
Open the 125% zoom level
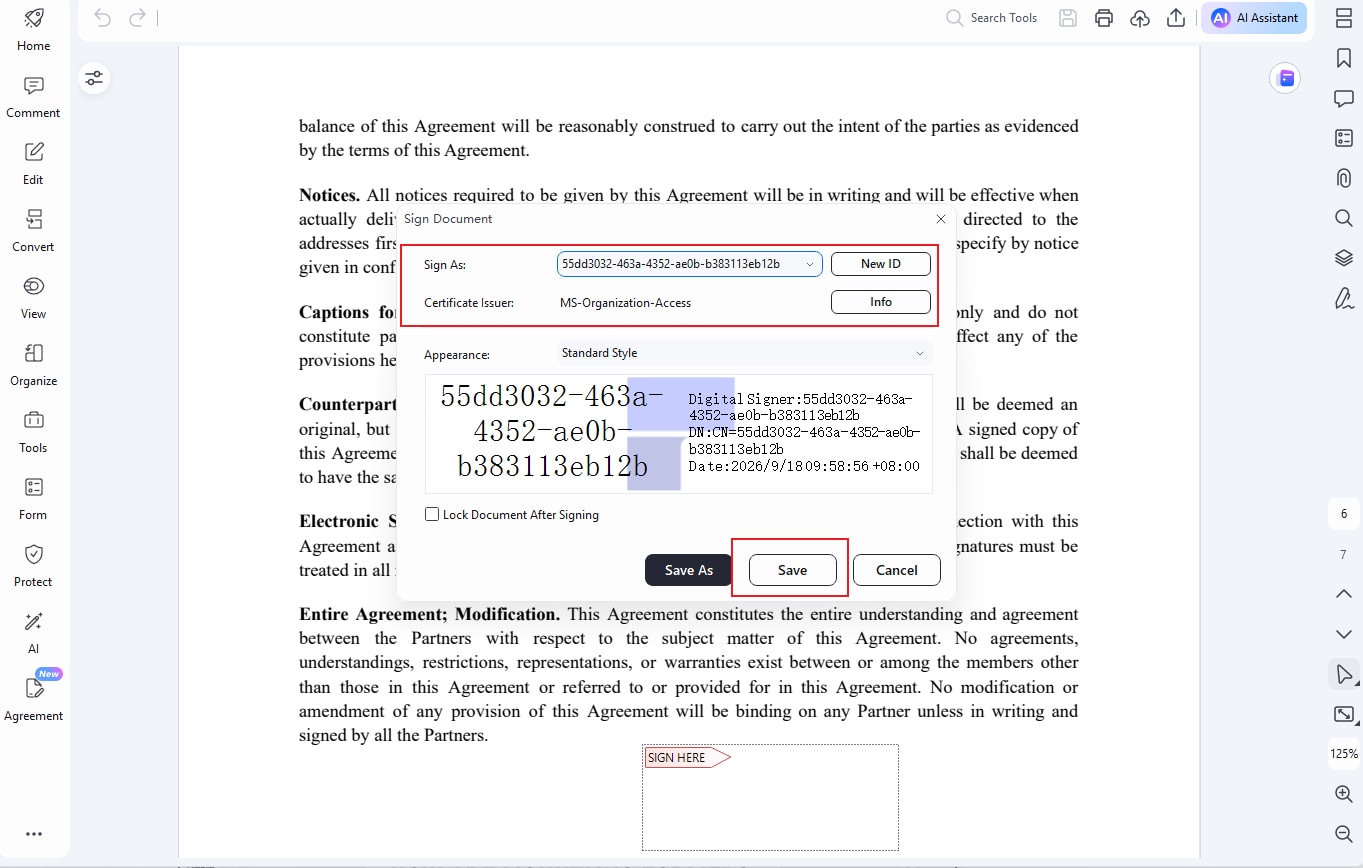point(1344,754)
